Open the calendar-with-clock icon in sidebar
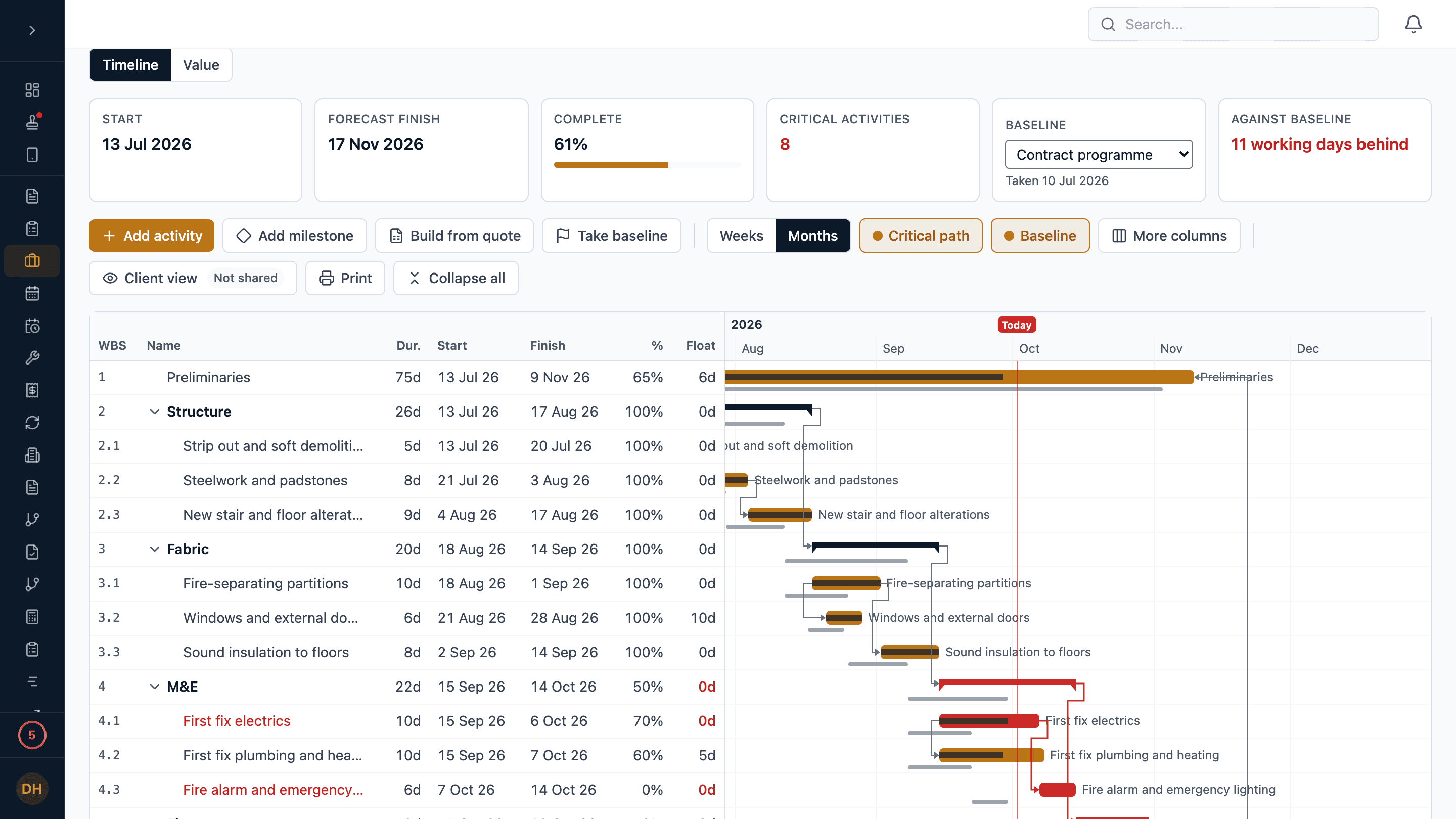Screen dimensions: 1456x819 tap(32, 326)
